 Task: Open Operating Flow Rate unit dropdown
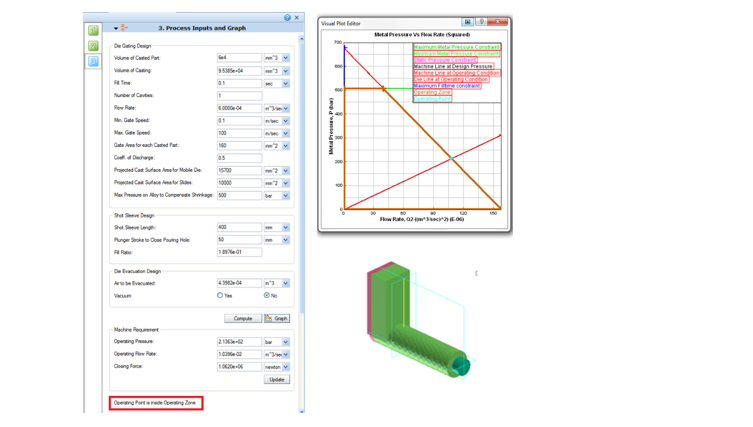click(x=286, y=354)
